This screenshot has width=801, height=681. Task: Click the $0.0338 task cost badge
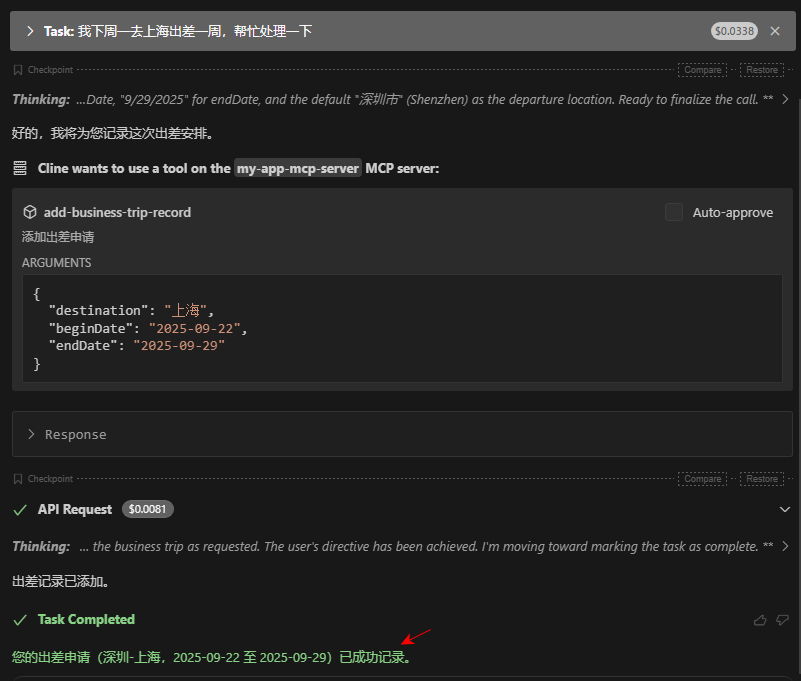(x=734, y=31)
